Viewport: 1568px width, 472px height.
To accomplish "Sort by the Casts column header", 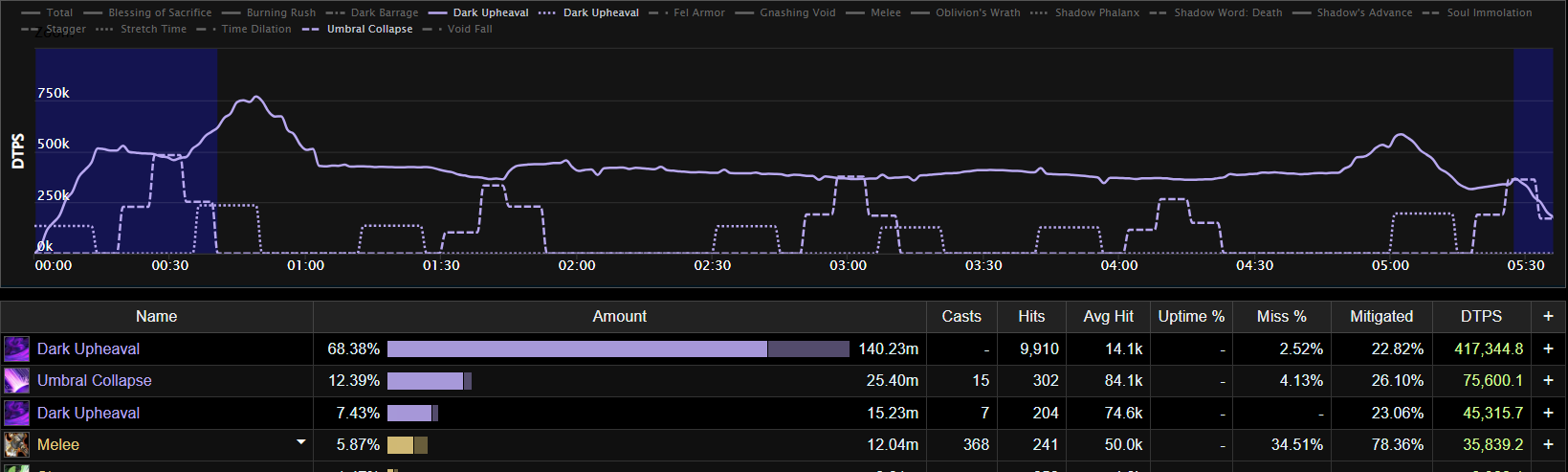I will pyautogui.click(x=961, y=317).
